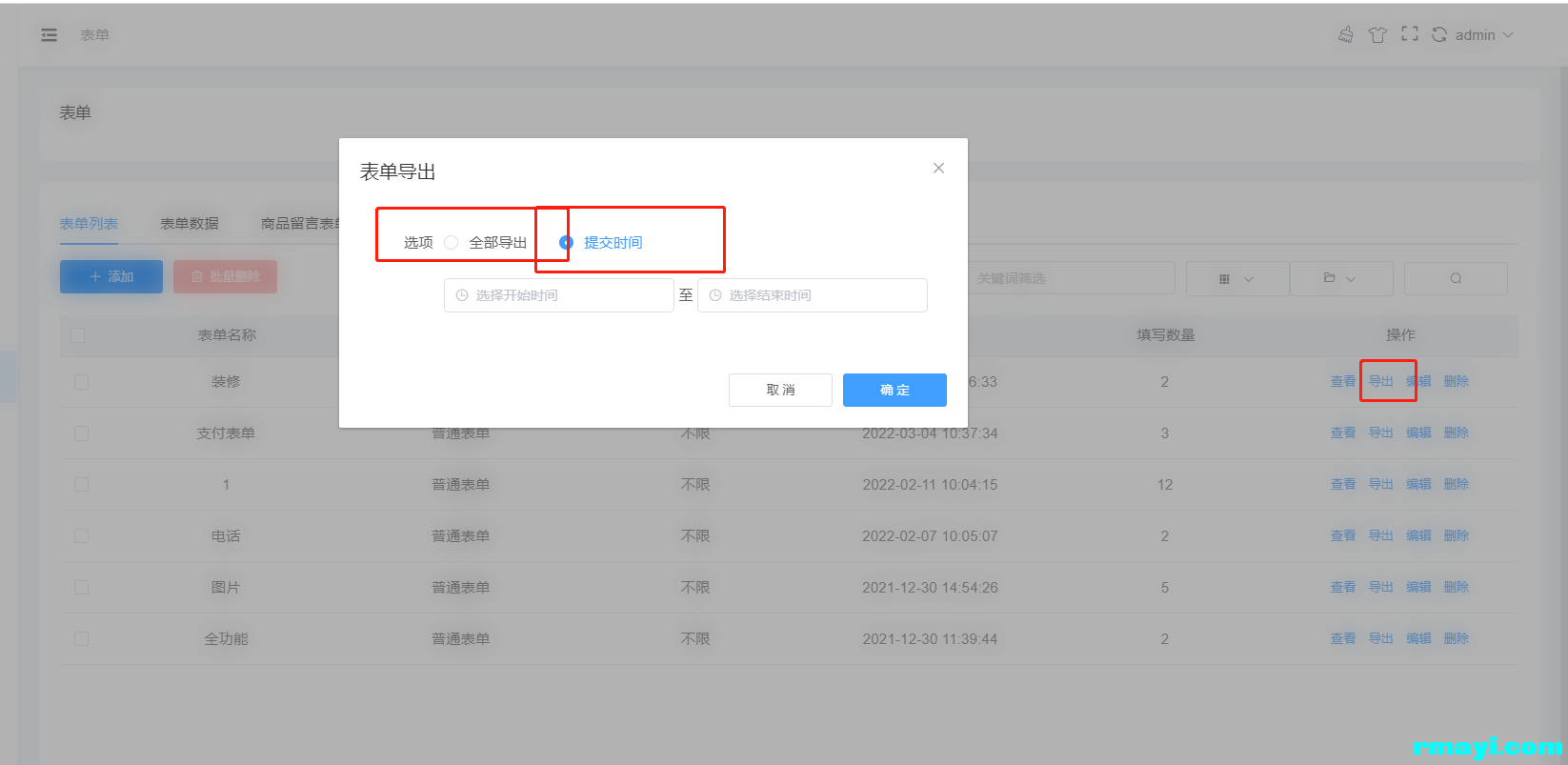Select the 提交时间 radio option
The height and width of the screenshot is (765, 1568).
(x=601, y=242)
